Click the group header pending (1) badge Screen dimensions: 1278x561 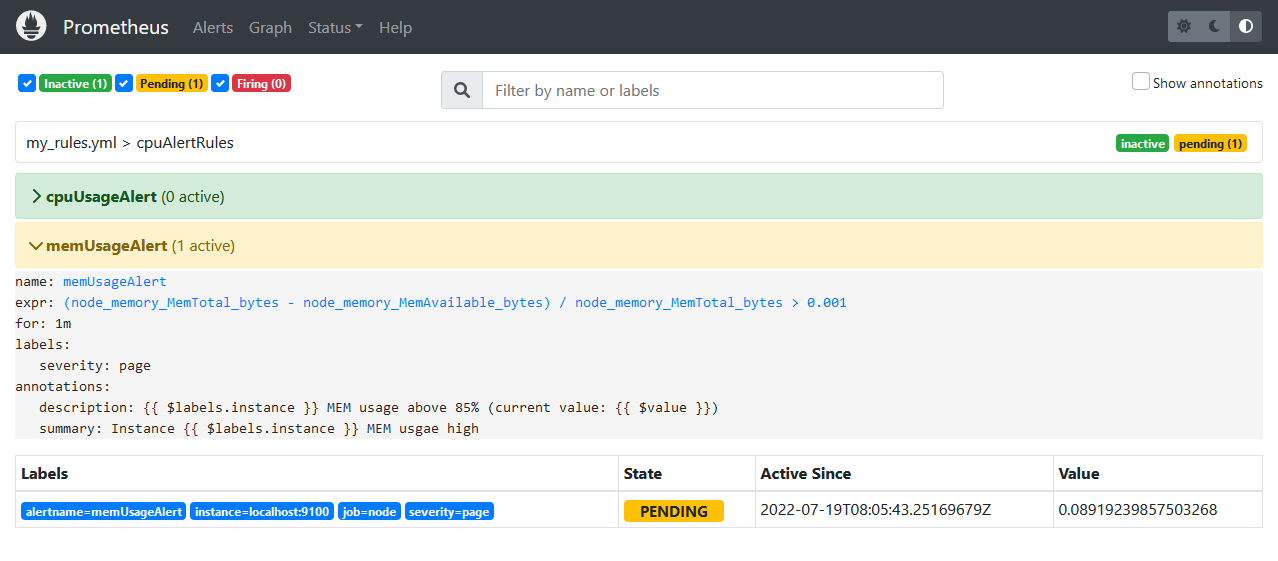1210,144
